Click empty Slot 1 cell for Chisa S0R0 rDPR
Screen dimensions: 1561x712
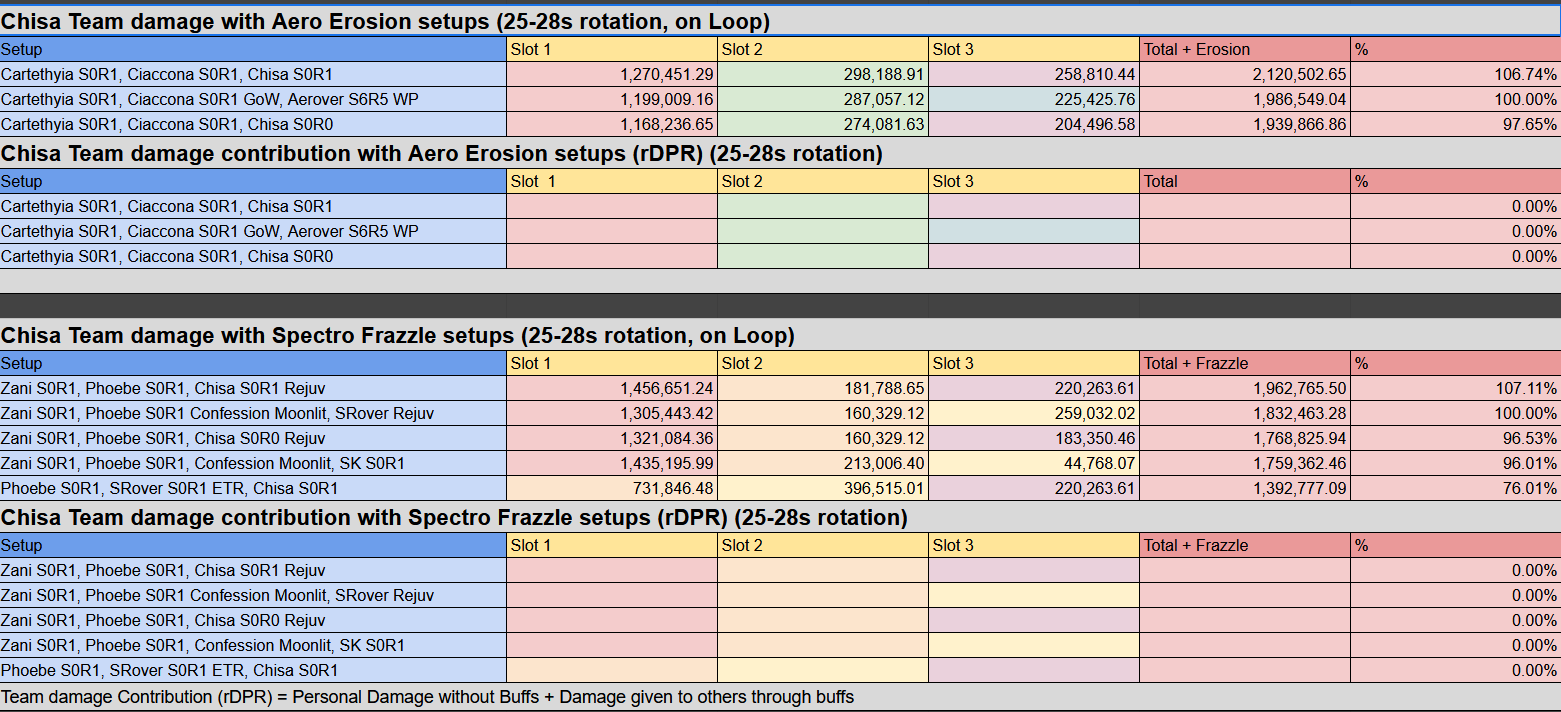pos(612,256)
